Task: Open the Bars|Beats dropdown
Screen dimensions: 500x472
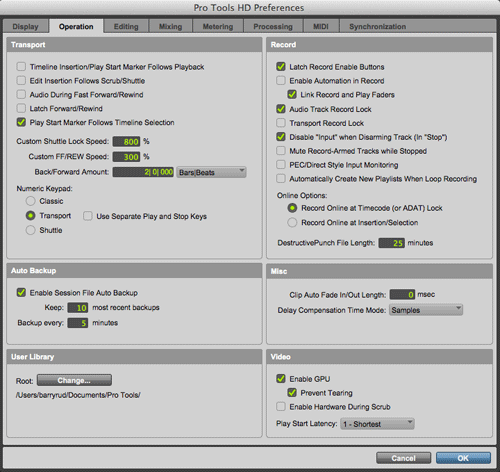Action: (211, 172)
